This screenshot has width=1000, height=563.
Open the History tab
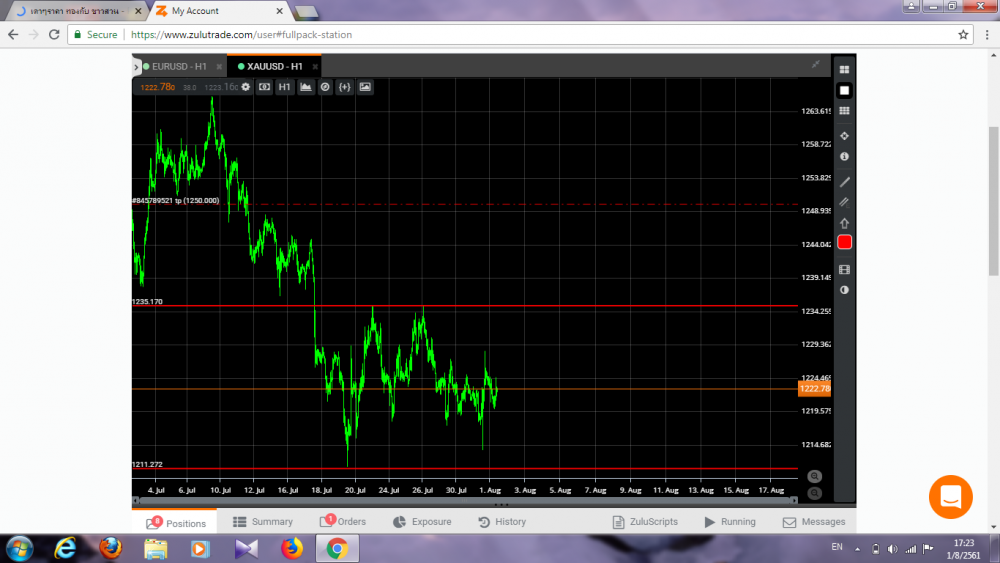[x=502, y=522]
